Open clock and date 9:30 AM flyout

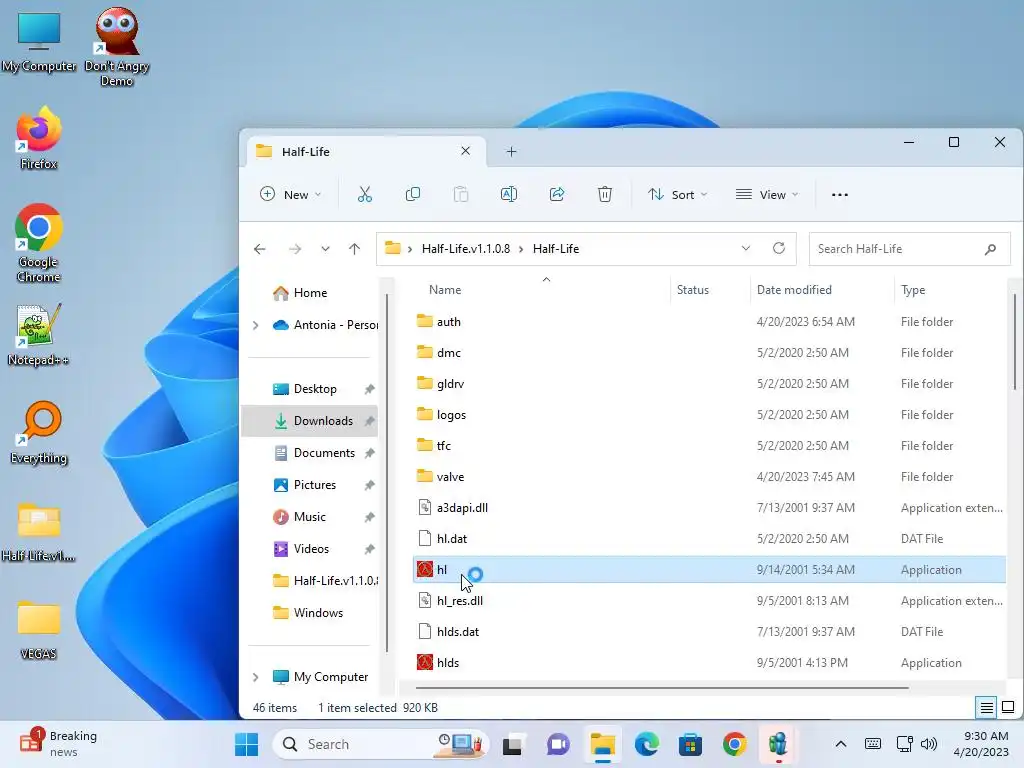(x=981, y=744)
